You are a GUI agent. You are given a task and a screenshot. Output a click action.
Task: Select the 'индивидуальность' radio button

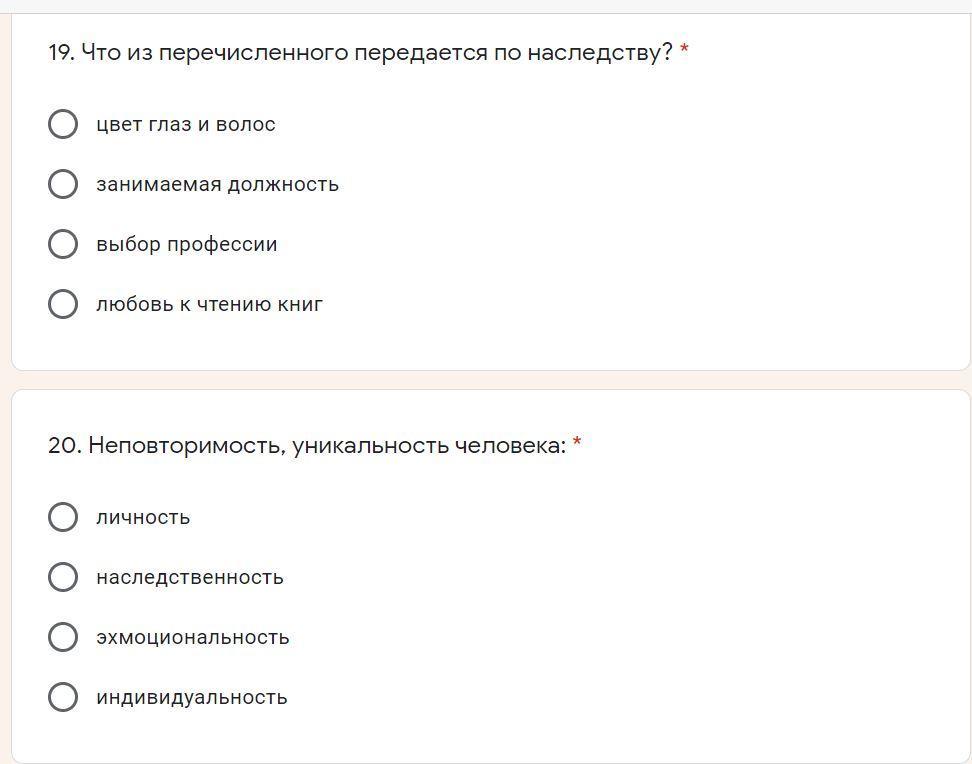coord(62,697)
